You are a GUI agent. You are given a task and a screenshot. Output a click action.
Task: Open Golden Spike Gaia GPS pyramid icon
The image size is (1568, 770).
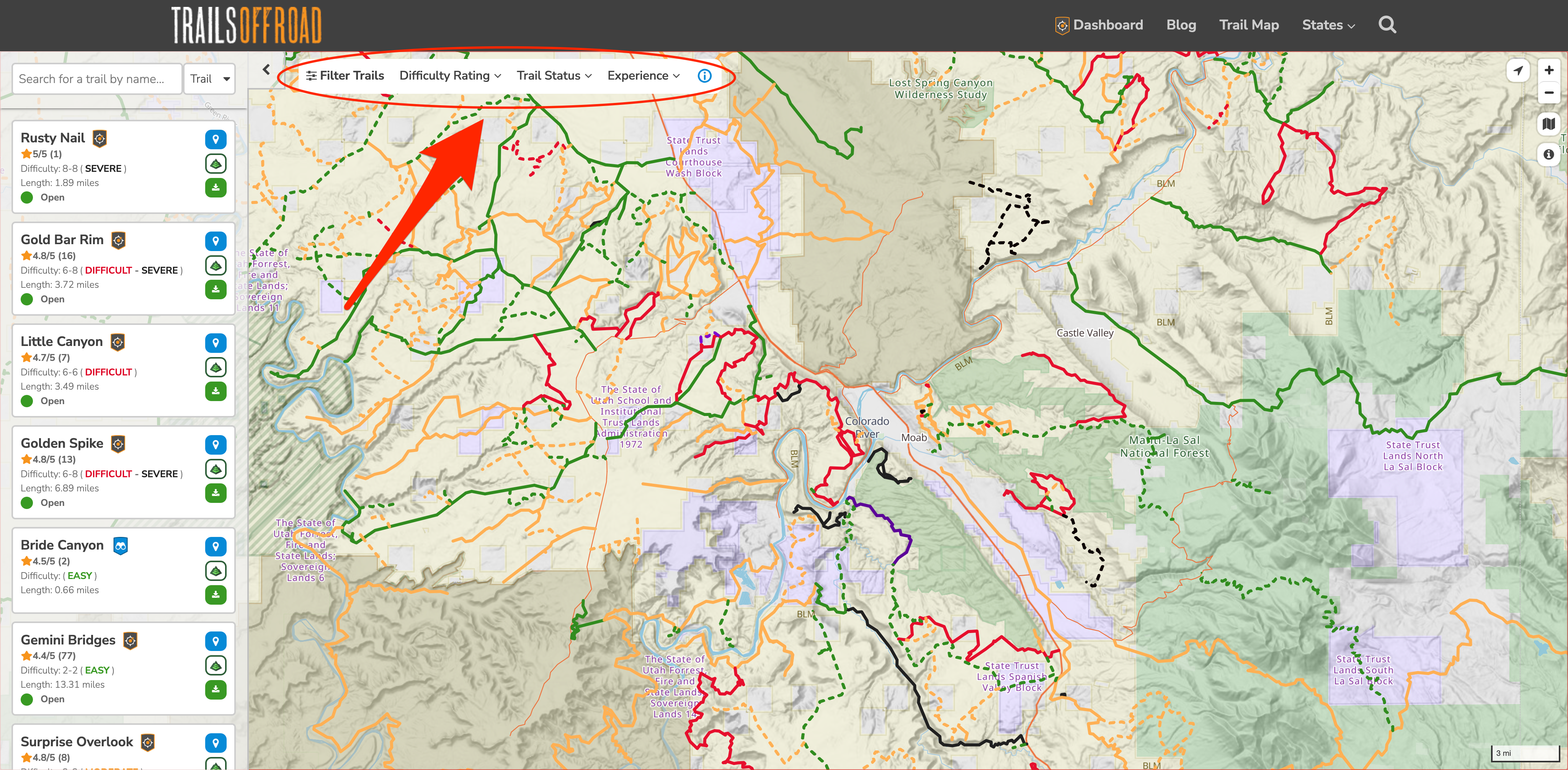coord(216,469)
